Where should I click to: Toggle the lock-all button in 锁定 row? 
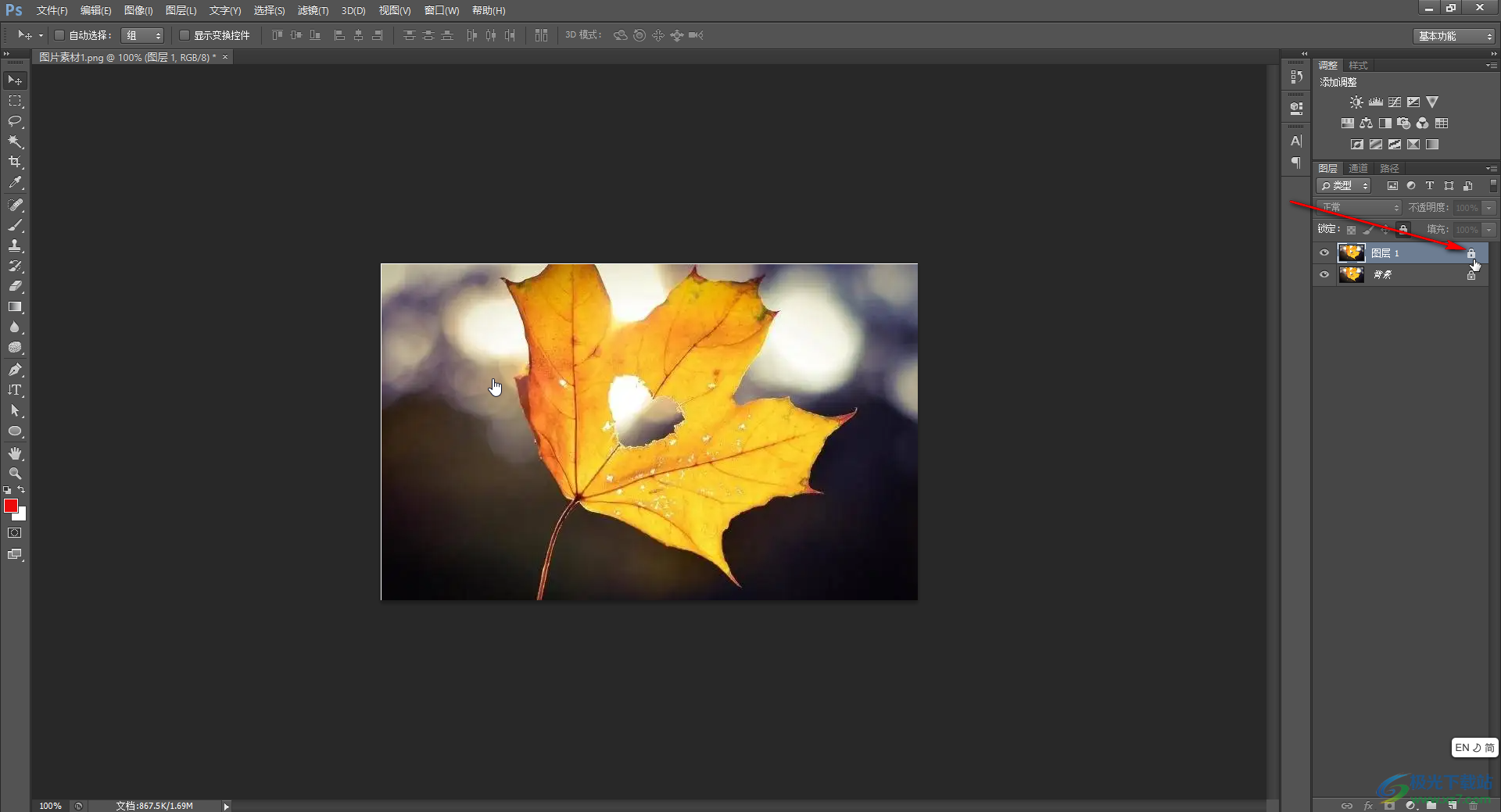[1404, 229]
